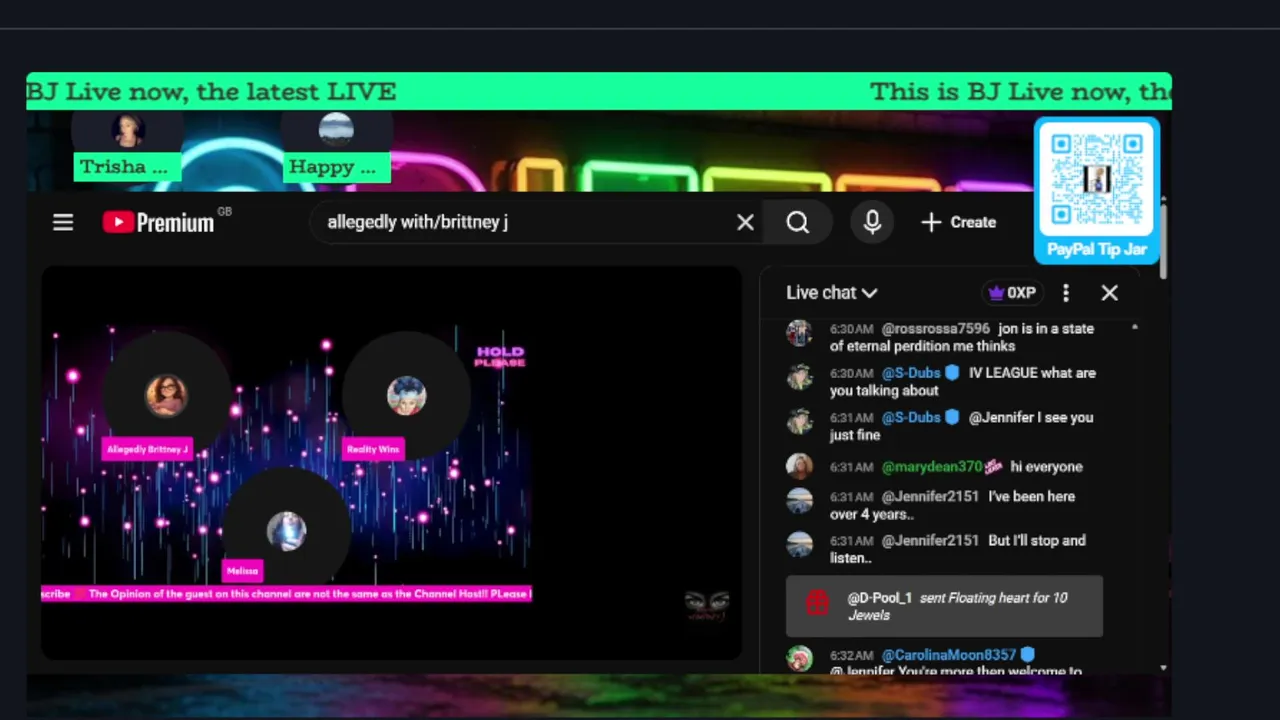Click the 'Allegedly Brittney J' name label
The width and height of the screenshot is (1280, 720).
[147, 450]
